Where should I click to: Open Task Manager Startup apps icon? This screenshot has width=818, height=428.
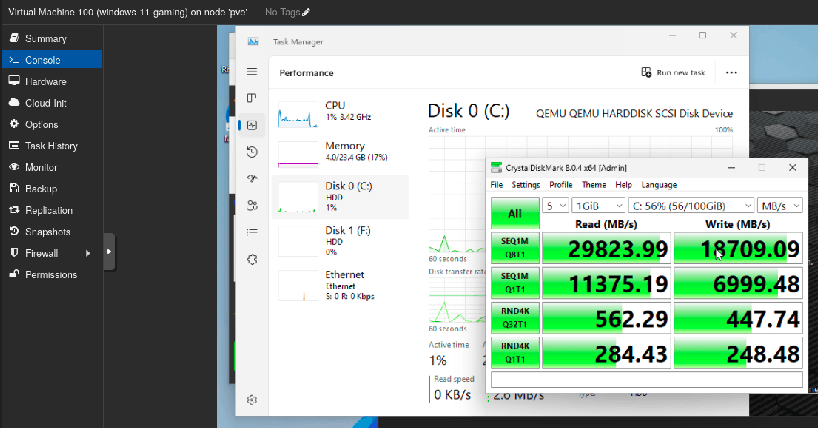252,179
